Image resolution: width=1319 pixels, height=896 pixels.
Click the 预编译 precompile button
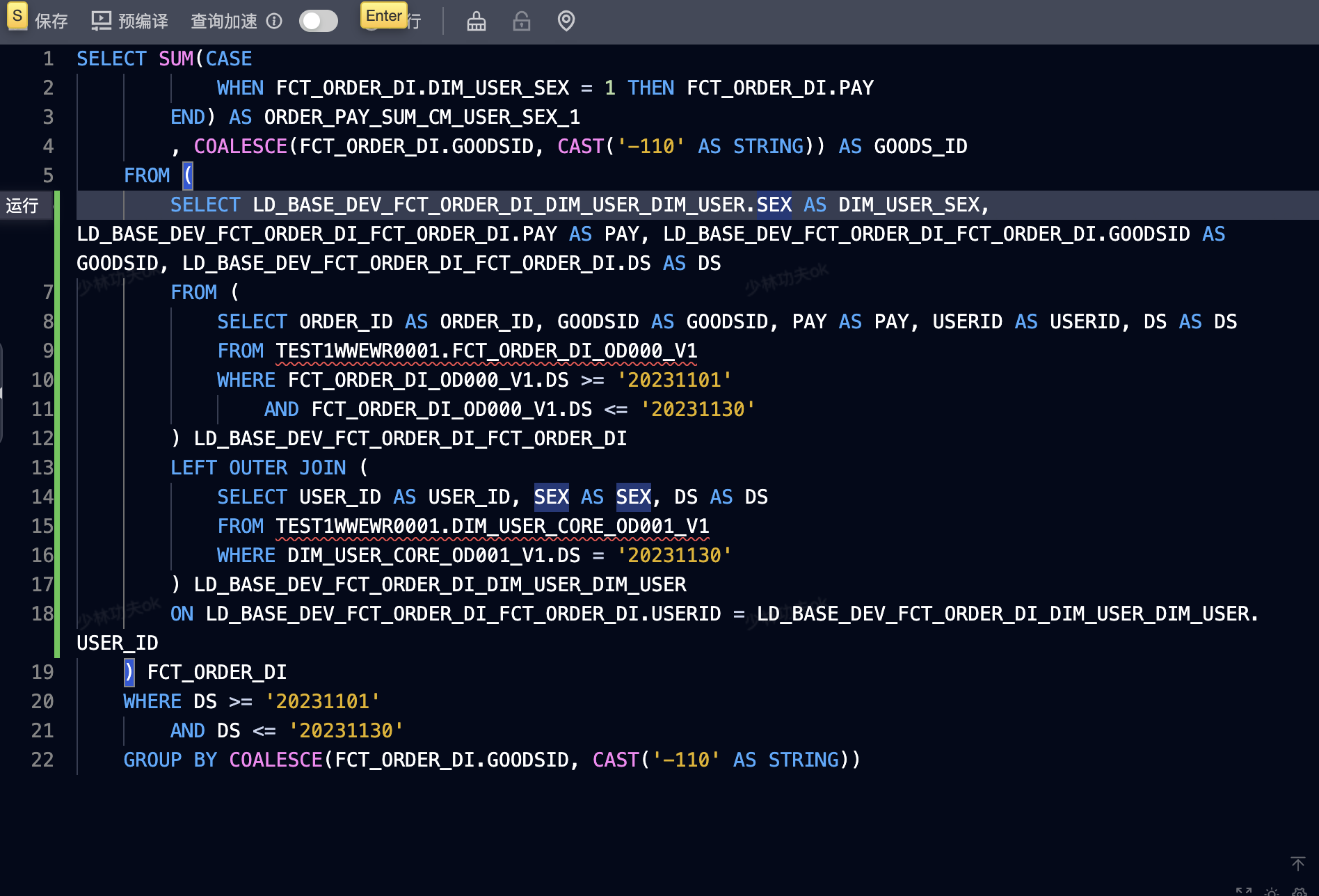click(129, 22)
